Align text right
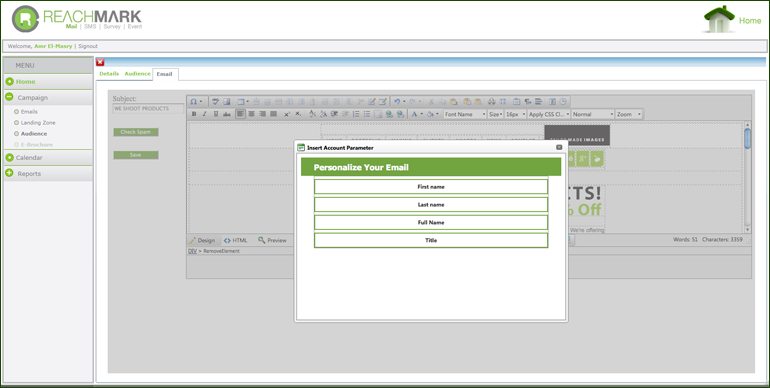 (x=262, y=114)
